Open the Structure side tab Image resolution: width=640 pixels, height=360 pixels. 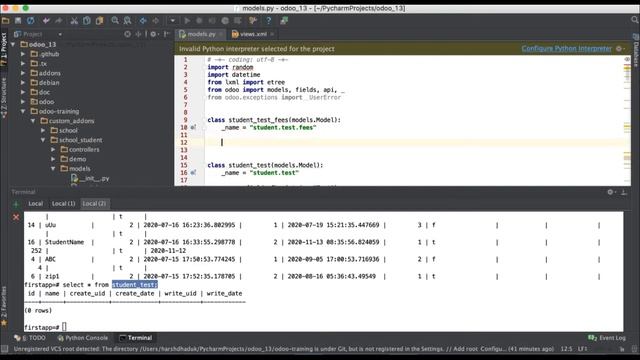[x=4, y=98]
